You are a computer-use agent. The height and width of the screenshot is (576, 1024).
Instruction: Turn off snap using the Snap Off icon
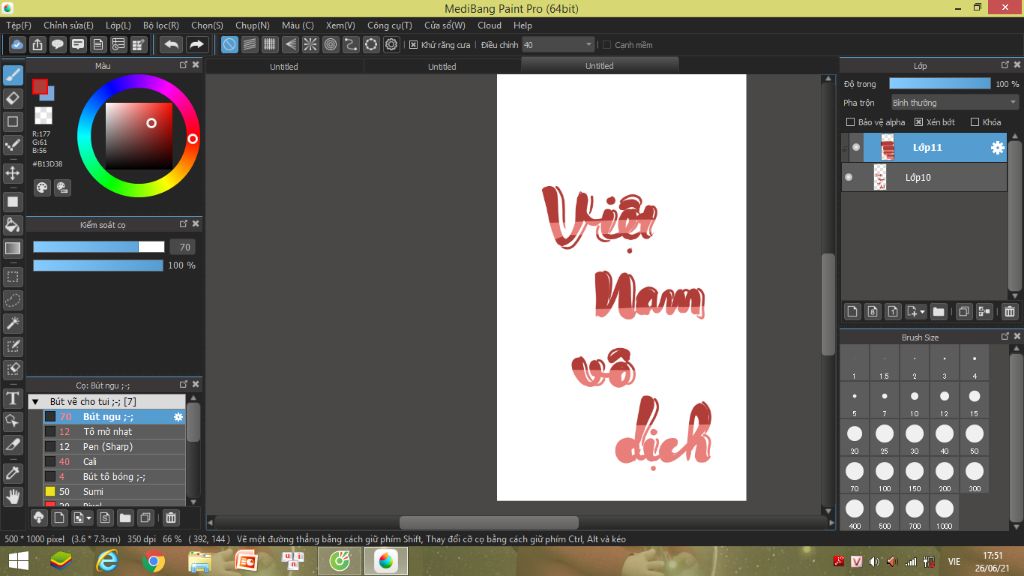tap(229, 44)
